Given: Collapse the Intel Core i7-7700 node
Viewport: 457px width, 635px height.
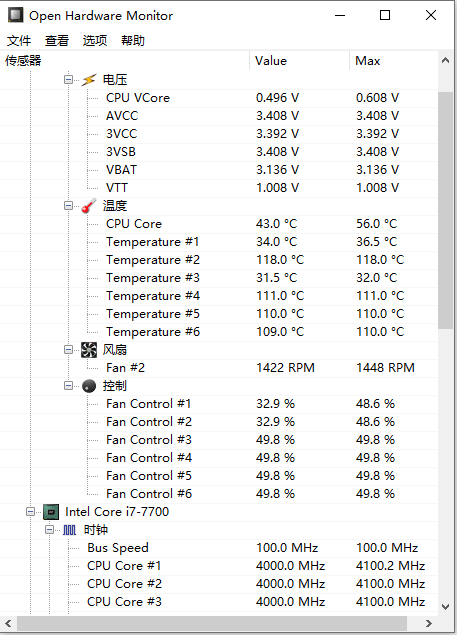Looking at the screenshot, I should pyautogui.click(x=30, y=511).
